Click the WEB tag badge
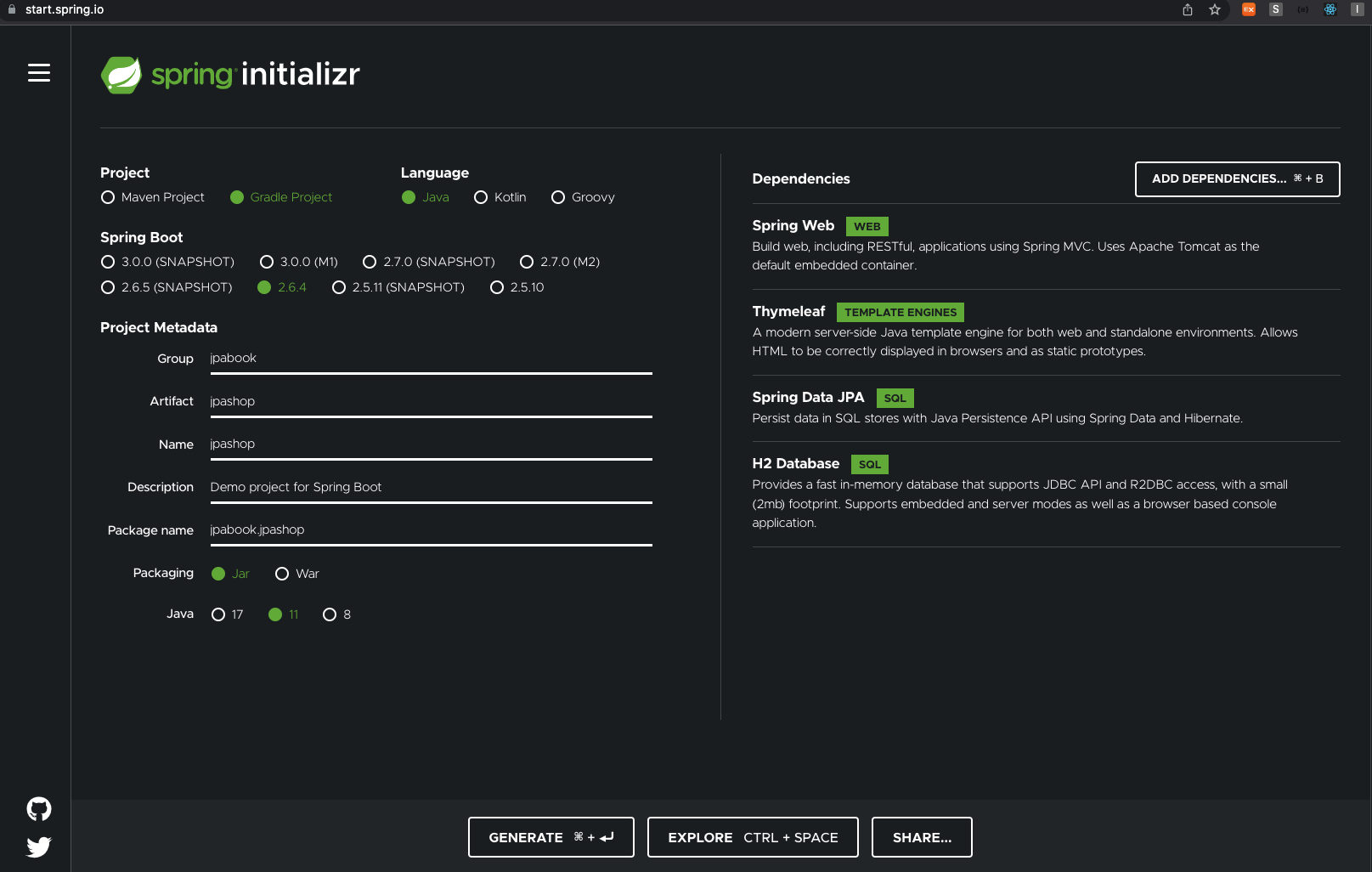The width and height of the screenshot is (1372, 872). [x=867, y=226]
